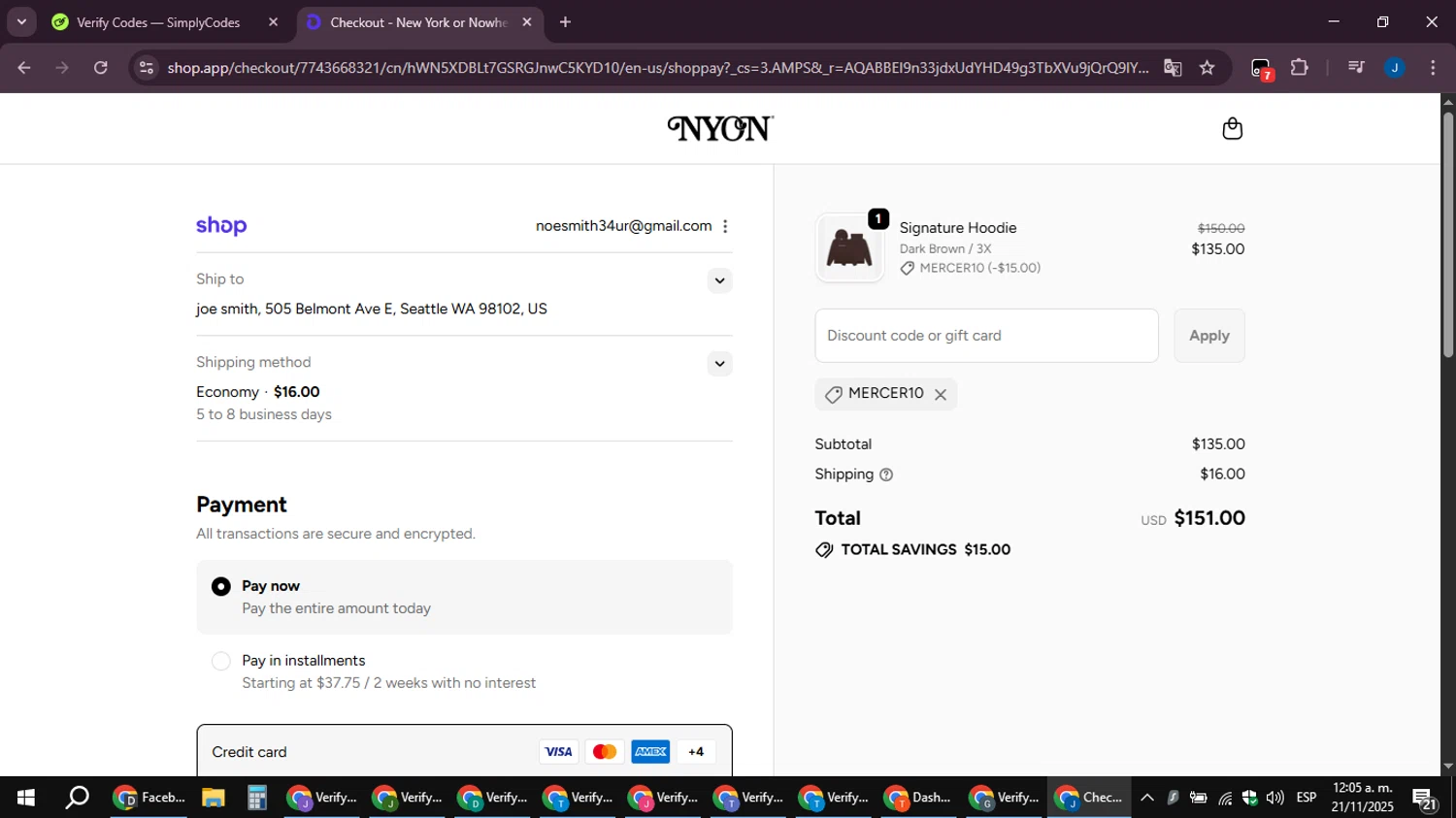Click the taskbar clock and date

[1363, 798]
